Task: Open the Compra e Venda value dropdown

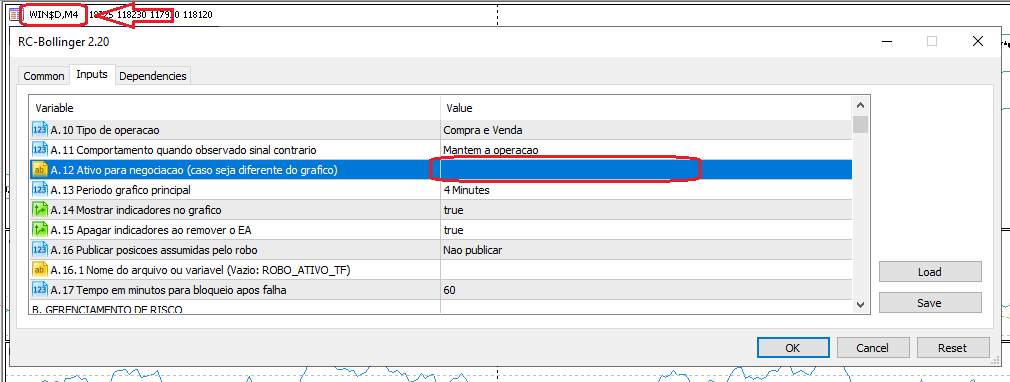Action: point(646,130)
